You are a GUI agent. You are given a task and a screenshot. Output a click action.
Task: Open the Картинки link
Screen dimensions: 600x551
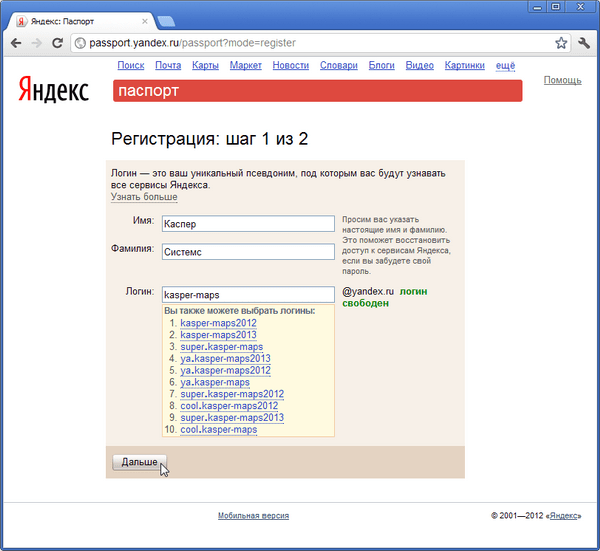(465, 65)
